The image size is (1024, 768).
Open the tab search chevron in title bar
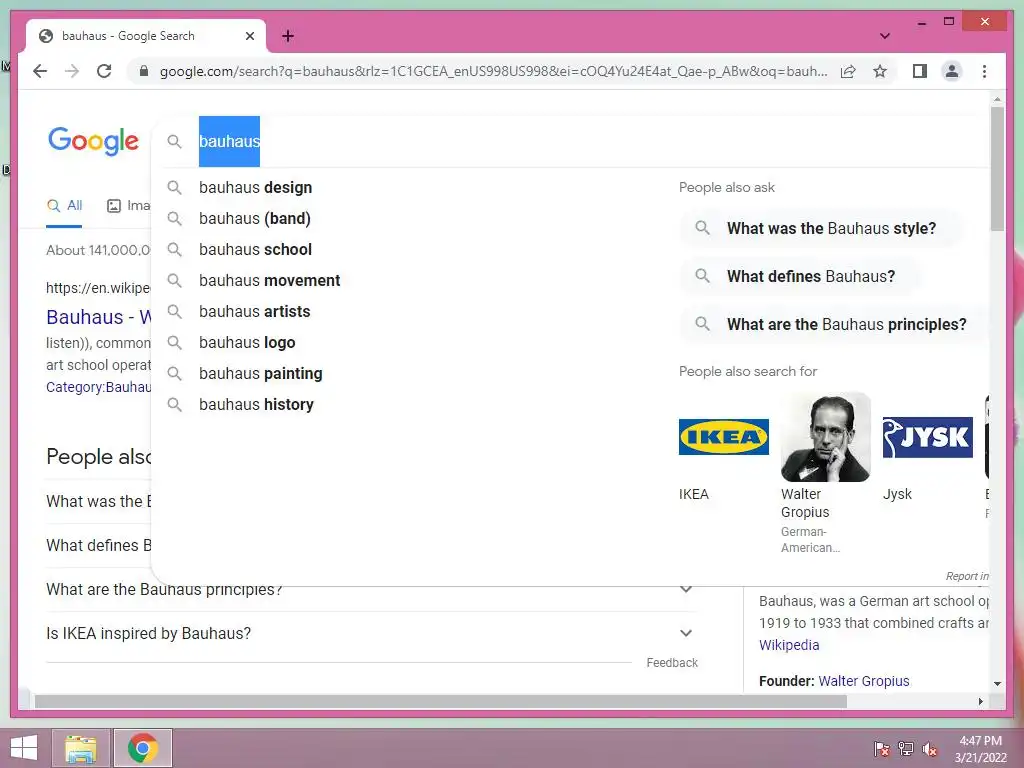[x=884, y=36]
